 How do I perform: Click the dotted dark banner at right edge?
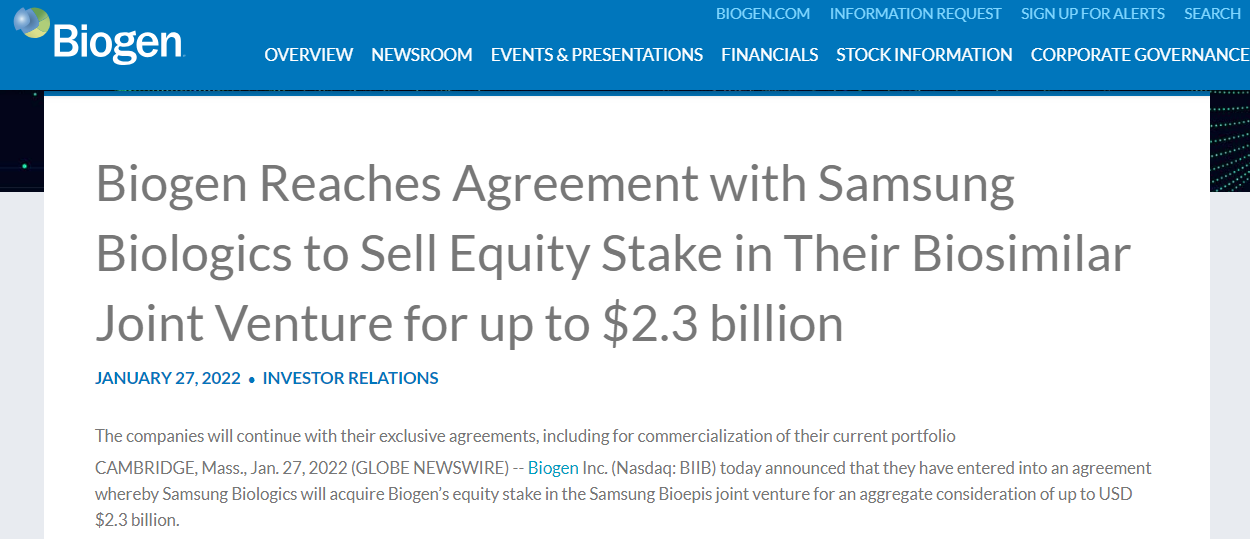tap(1229, 140)
